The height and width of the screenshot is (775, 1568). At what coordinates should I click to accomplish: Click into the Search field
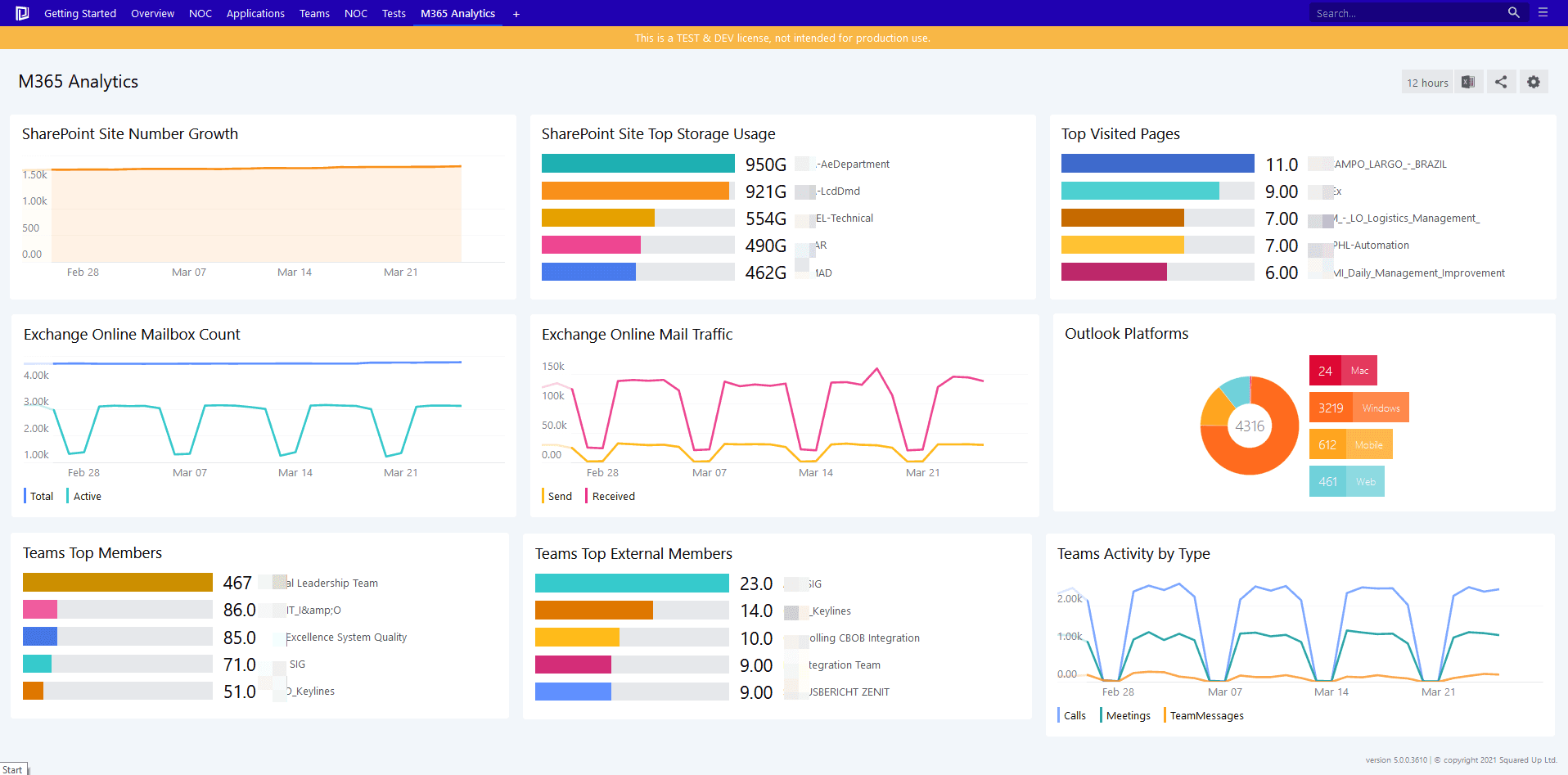click(1408, 14)
